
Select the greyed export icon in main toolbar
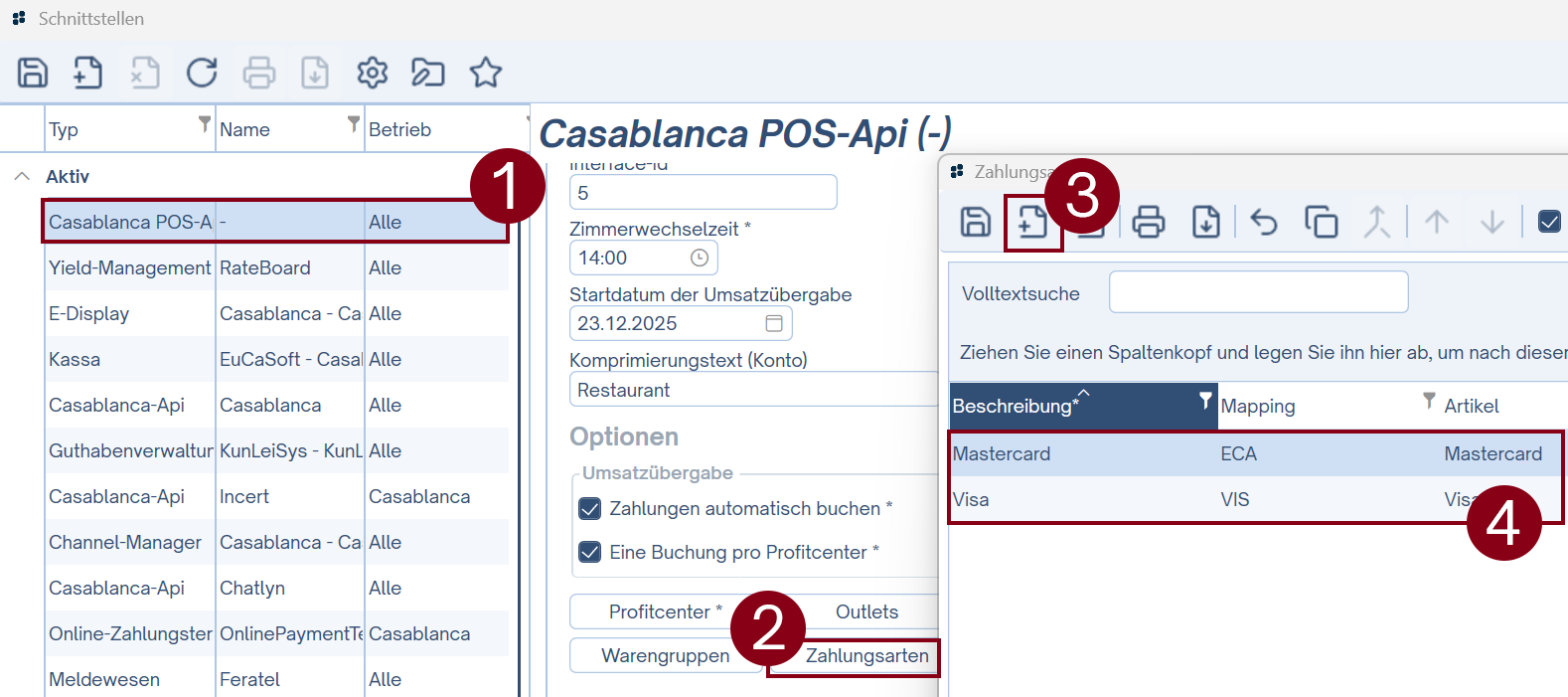point(315,73)
